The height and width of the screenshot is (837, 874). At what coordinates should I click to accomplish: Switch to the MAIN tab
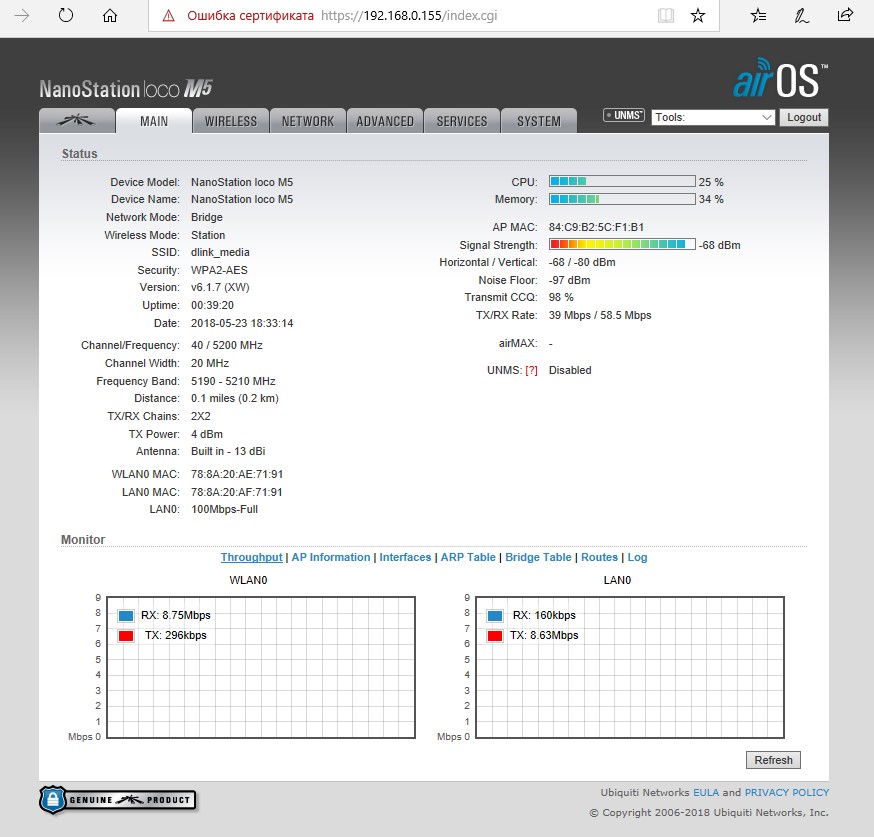(154, 121)
